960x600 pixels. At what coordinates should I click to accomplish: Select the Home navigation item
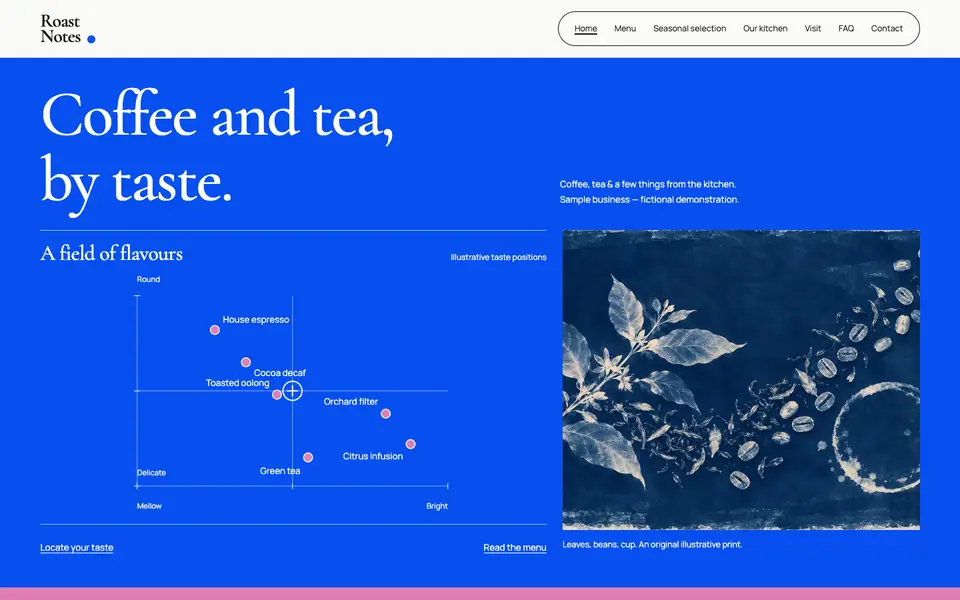tap(585, 28)
